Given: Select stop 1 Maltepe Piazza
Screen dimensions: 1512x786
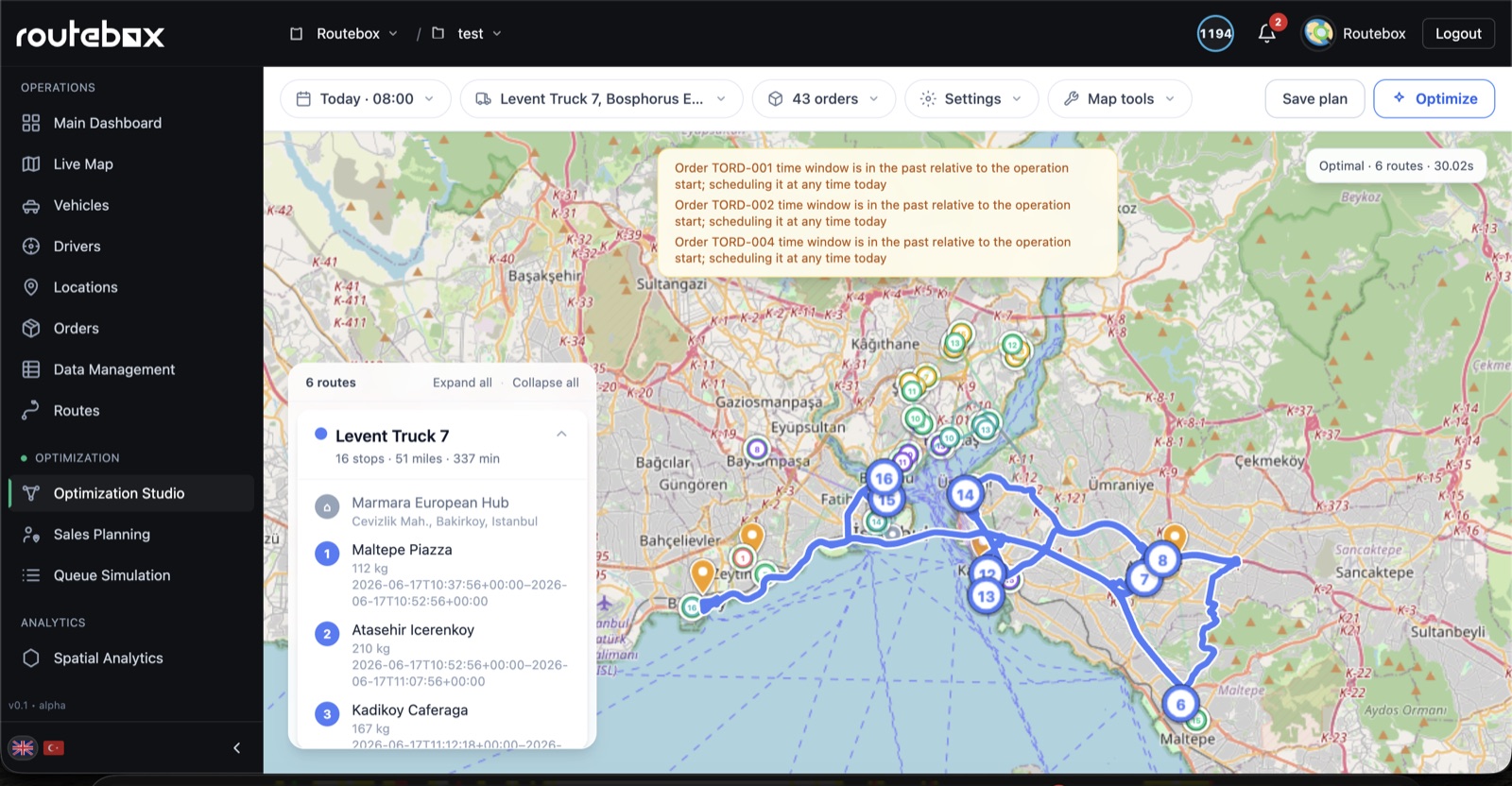Looking at the screenshot, I should pyautogui.click(x=442, y=574).
